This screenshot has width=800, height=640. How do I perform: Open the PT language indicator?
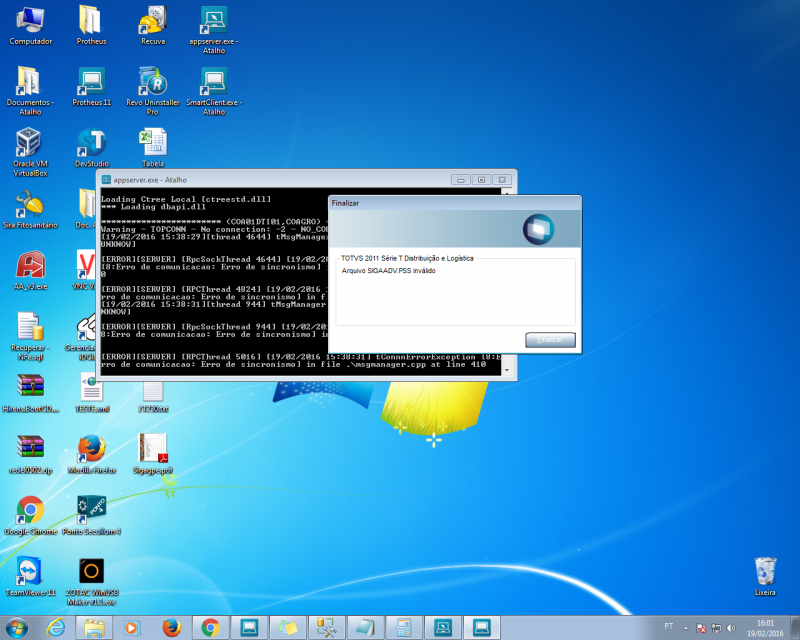click(x=668, y=626)
